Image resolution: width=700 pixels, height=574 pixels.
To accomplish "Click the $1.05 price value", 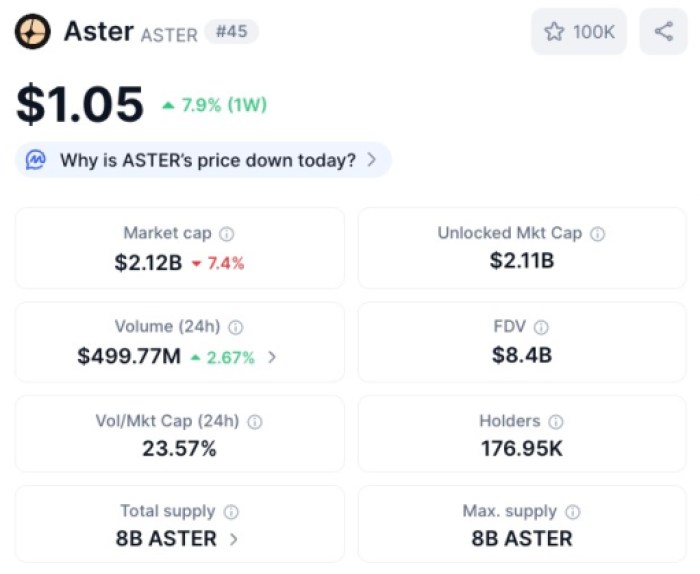I will point(80,105).
